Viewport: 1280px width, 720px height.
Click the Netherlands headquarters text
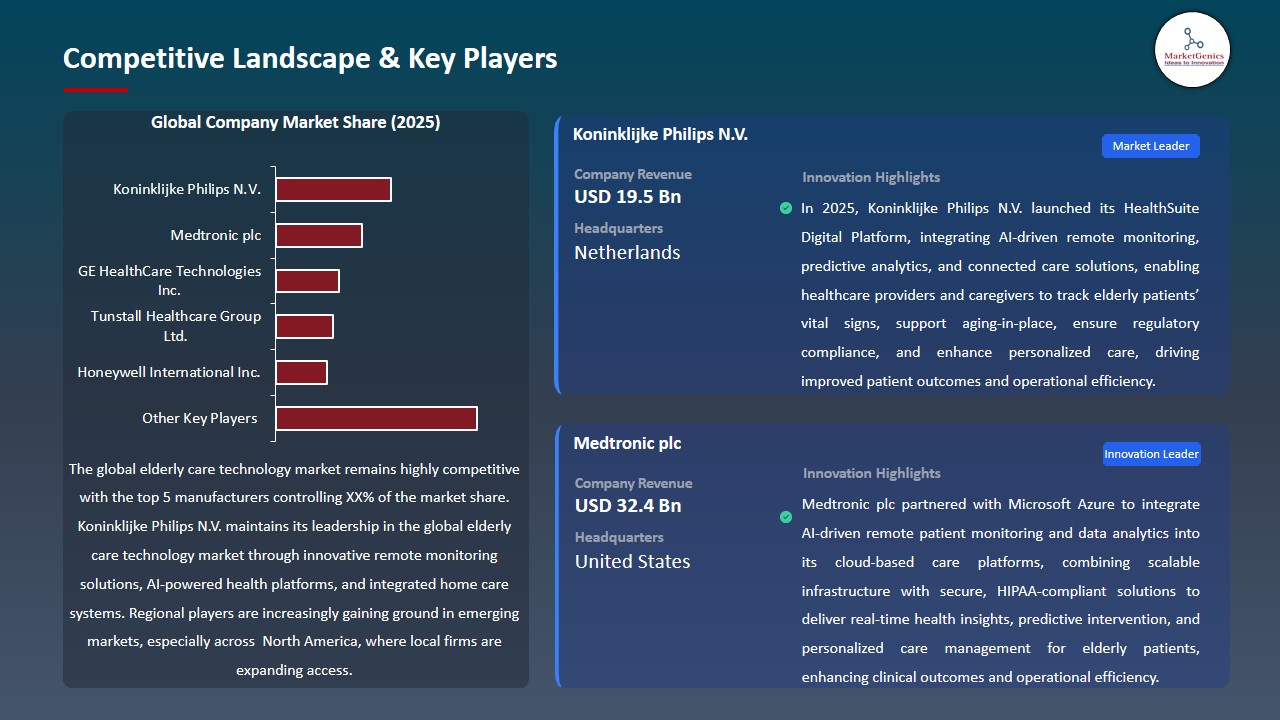click(x=626, y=252)
